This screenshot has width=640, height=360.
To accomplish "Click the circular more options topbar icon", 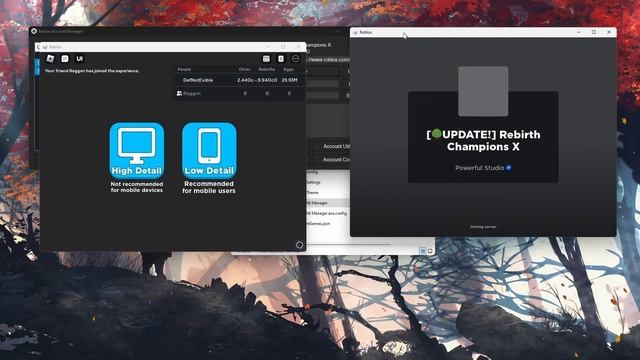I will coord(296,59).
